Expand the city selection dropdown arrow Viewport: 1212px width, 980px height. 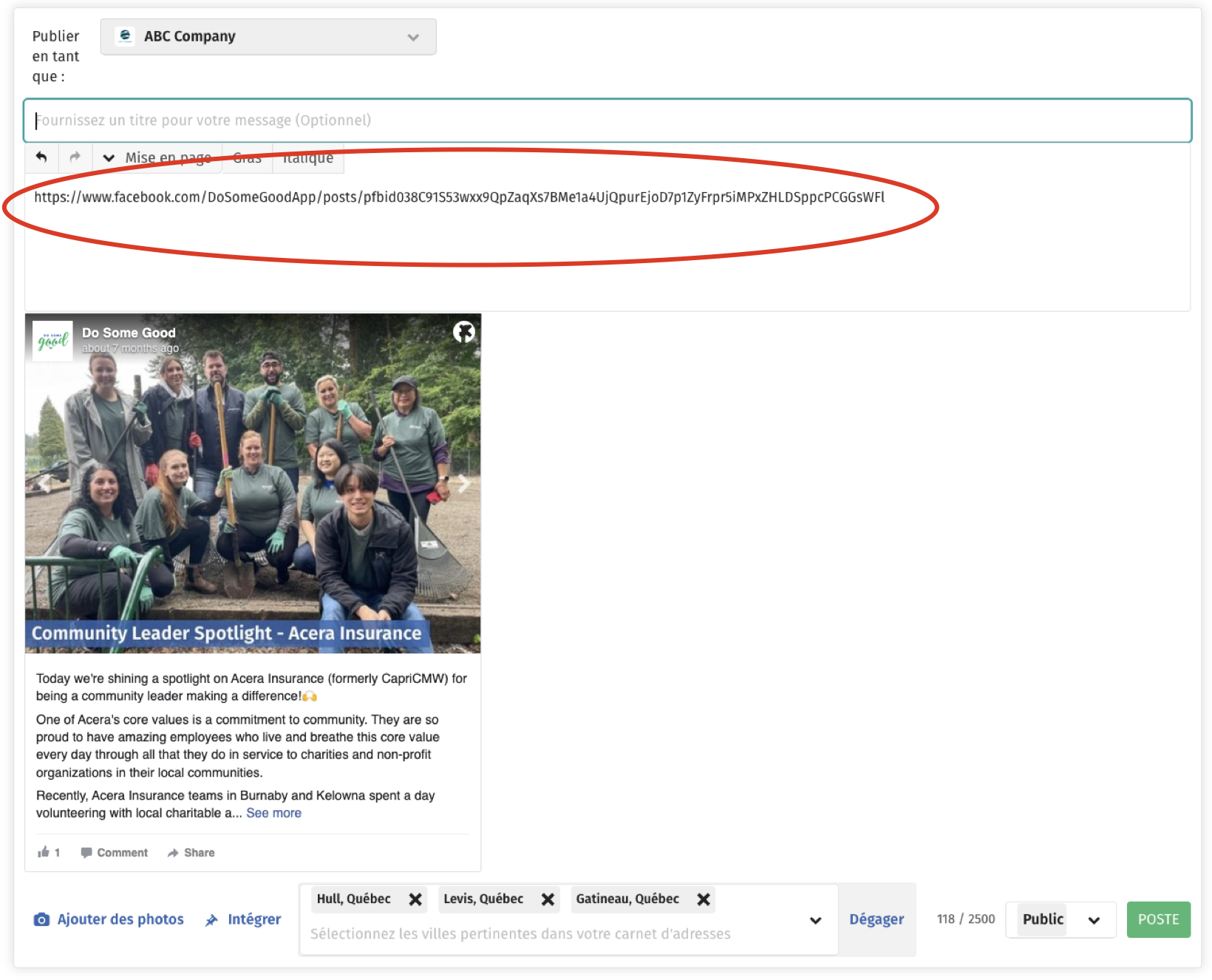(x=816, y=920)
